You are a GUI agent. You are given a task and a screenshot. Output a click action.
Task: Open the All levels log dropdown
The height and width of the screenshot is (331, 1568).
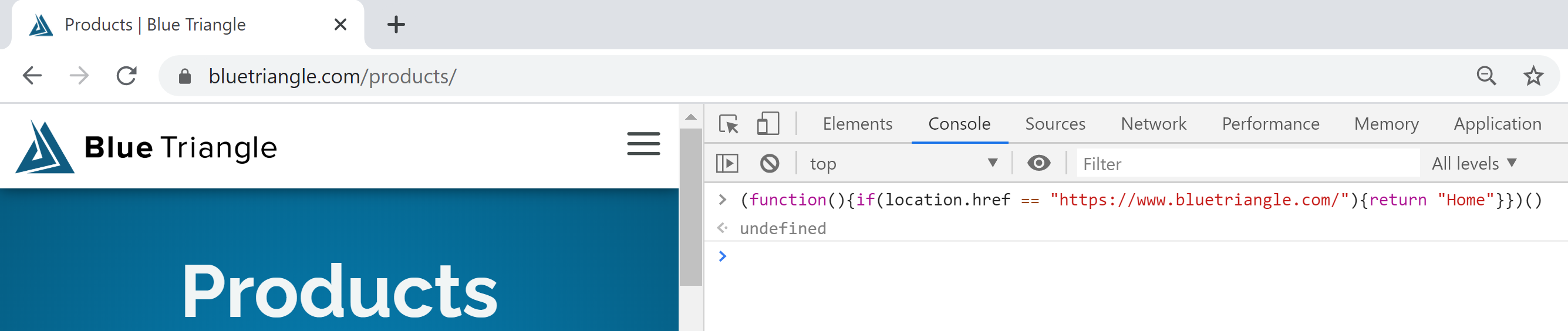[x=1473, y=164]
